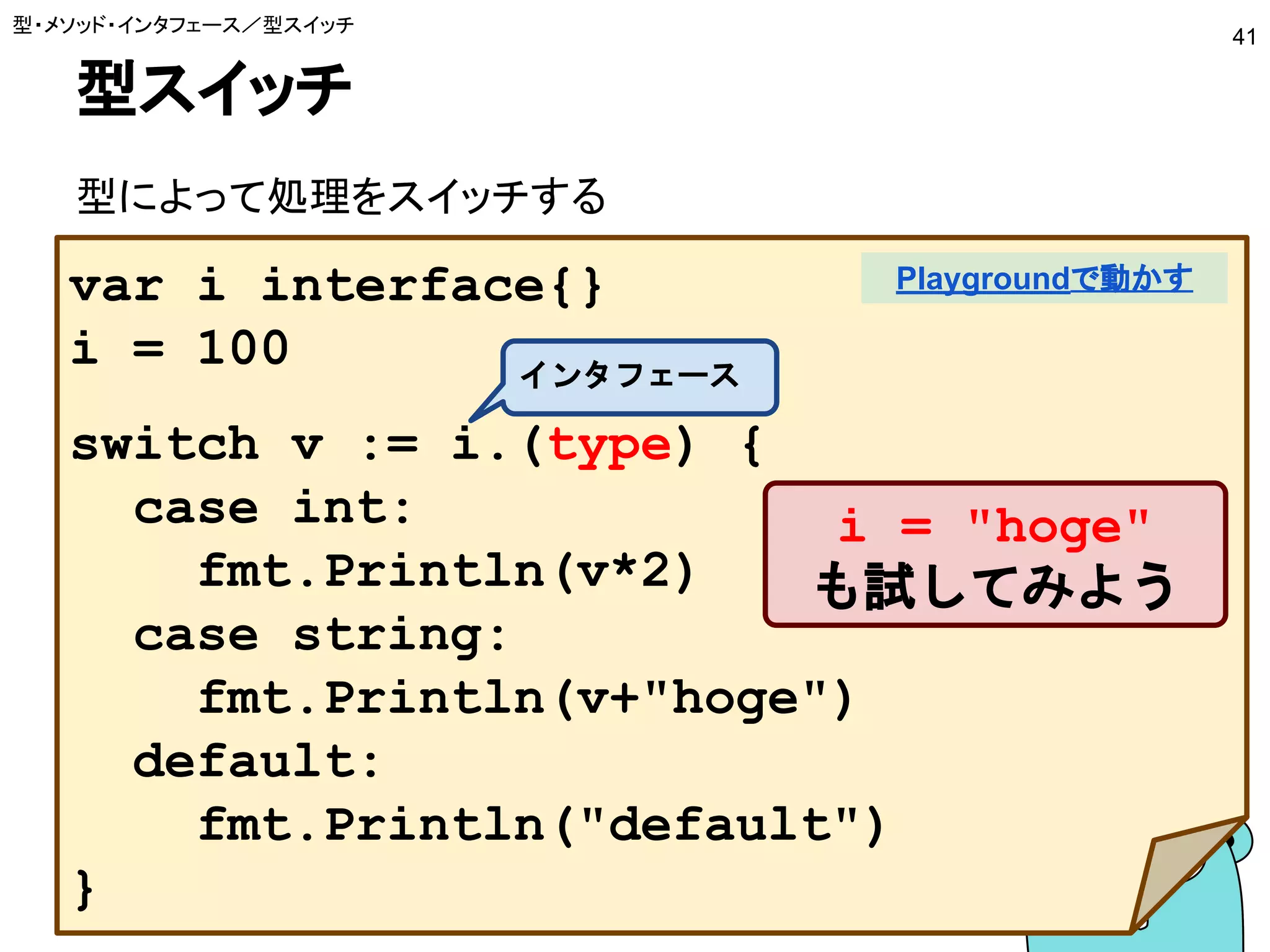Click the fmt.Println("default") line
The height and width of the screenshot is (952, 1270).
pos(541,825)
